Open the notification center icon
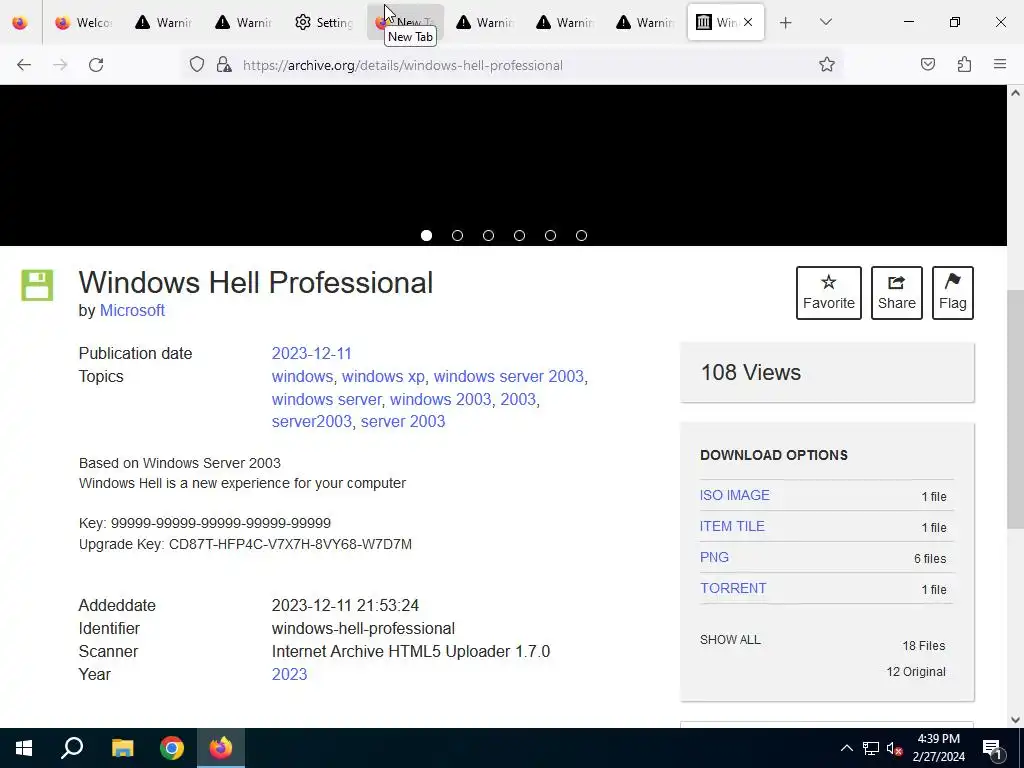 click(x=993, y=748)
